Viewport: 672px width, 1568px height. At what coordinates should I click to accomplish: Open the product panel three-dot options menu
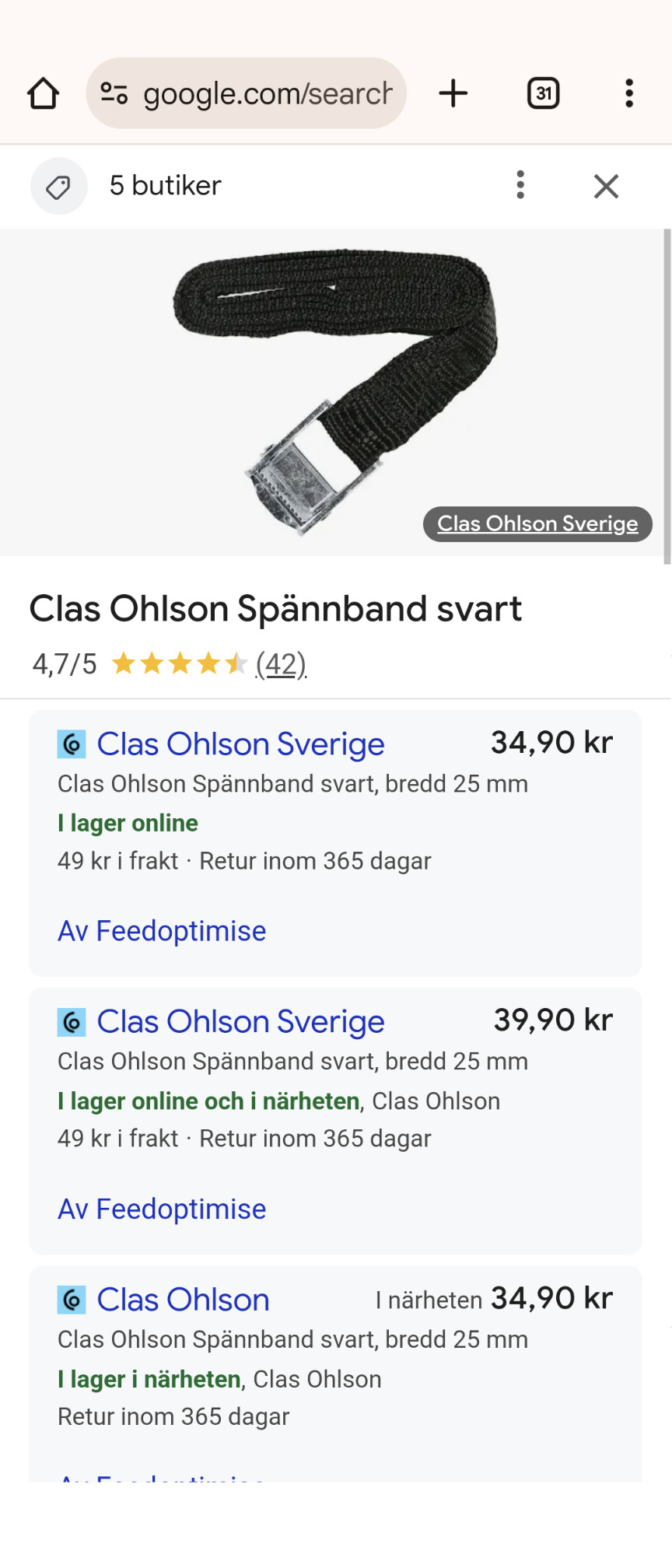520,185
